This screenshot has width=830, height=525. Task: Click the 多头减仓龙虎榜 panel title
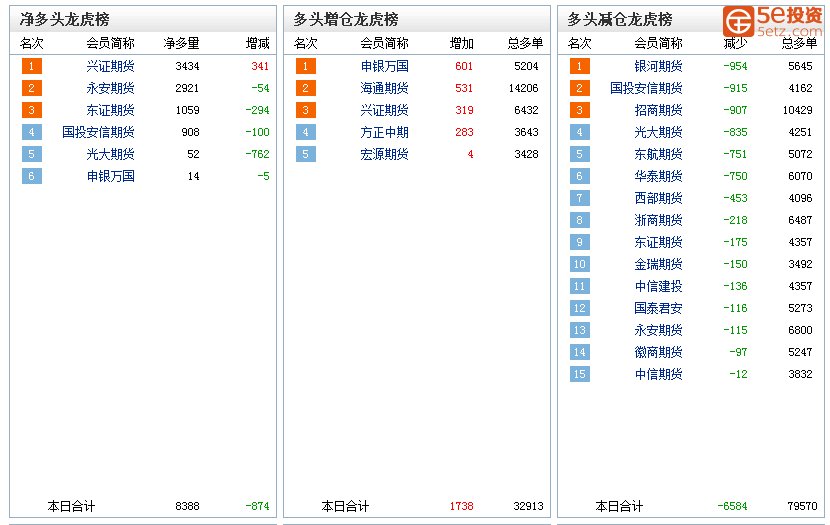(620, 20)
